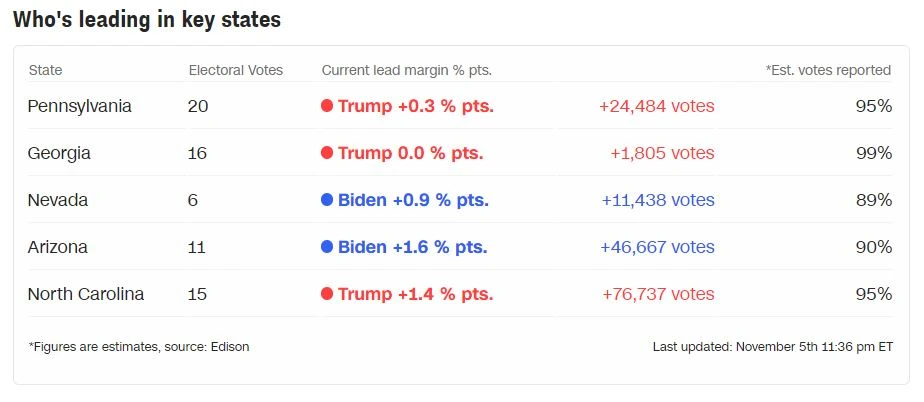The image size is (924, 402).
Task: Click the +1,805 votes figure
Action: click(662, 153)
